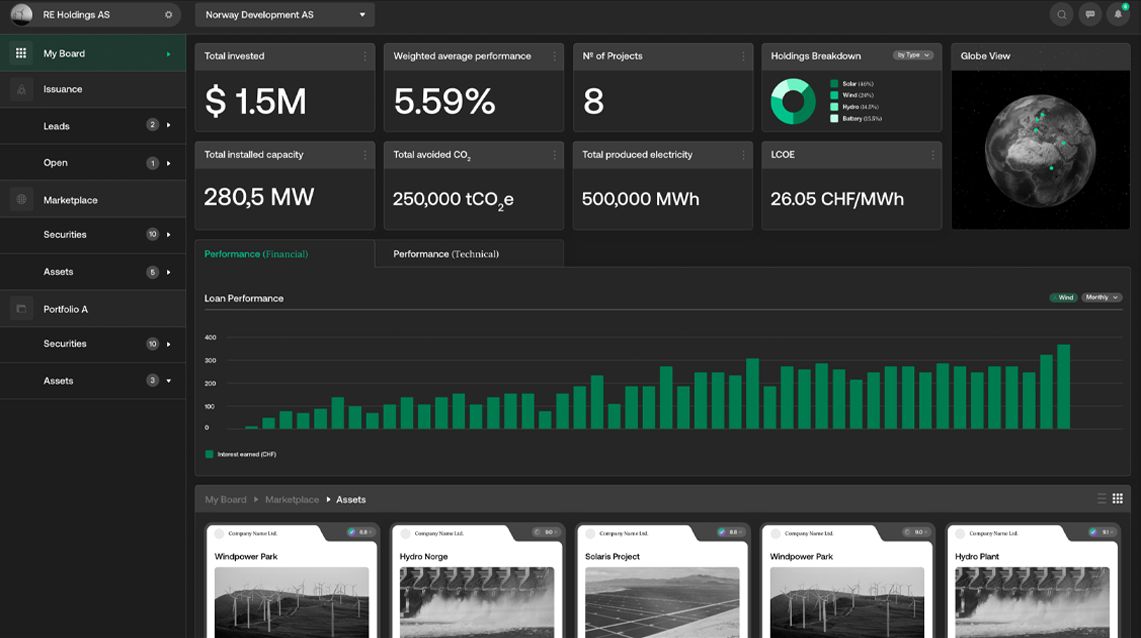Open the Total invested card options menu
Screen dimensions: 1141x638
coord(365,57)
